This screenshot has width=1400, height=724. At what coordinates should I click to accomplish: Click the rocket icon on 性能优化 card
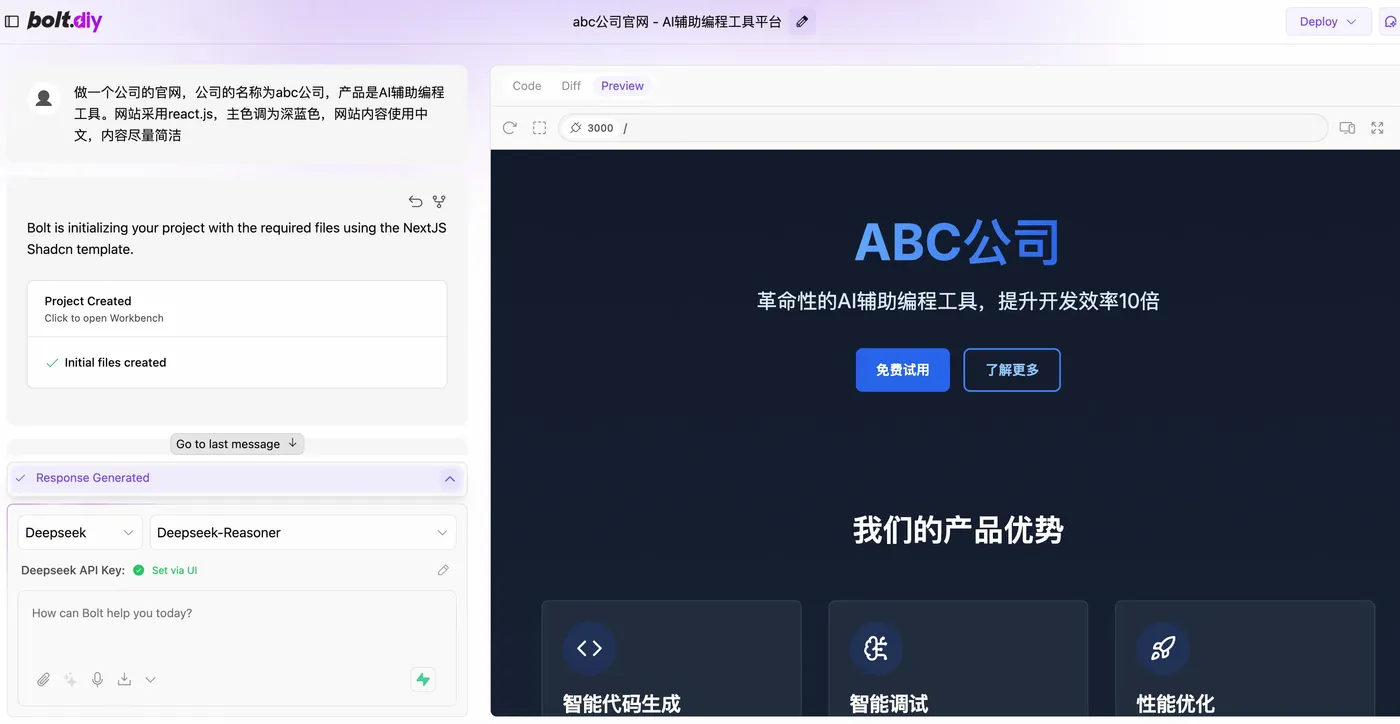pyautogui.click(x=1162, y=648)
